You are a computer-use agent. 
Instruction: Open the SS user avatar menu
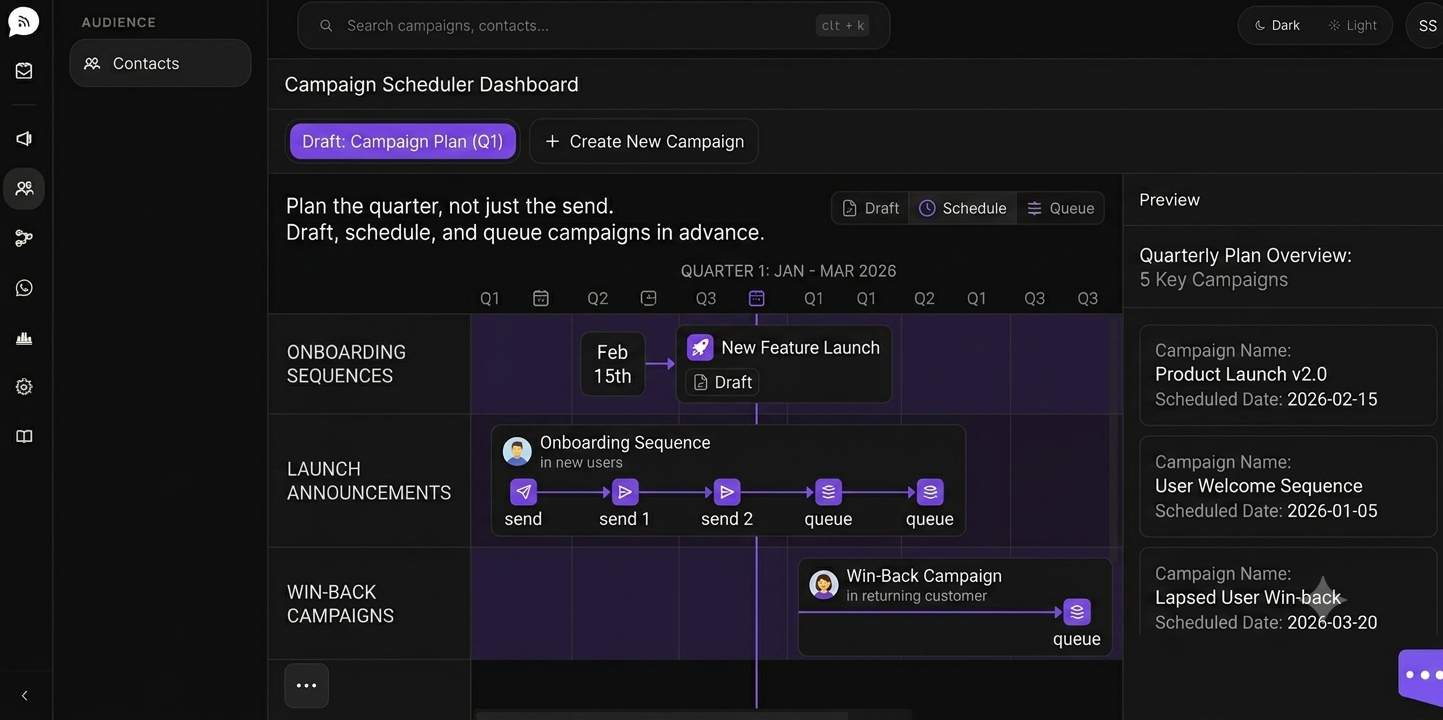(1427, 26)
